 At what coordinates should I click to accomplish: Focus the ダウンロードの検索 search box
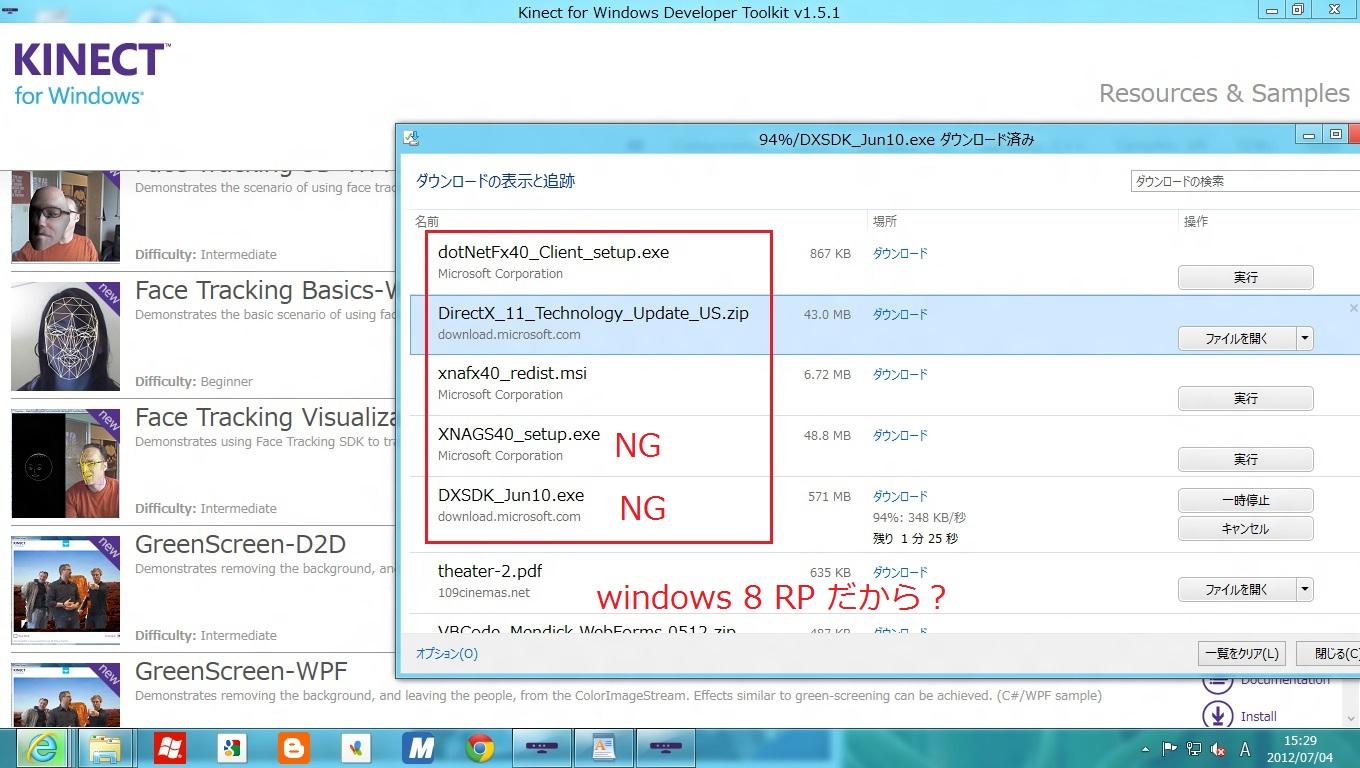tap(1245, 181)
